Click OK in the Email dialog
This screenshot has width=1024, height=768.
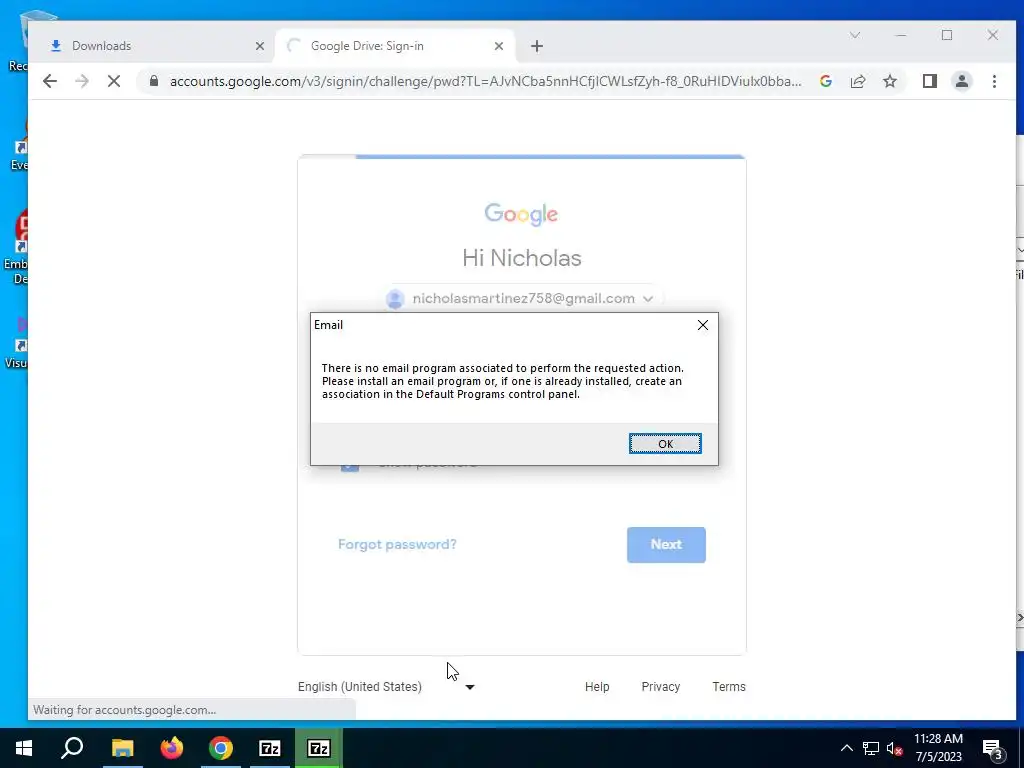(665, 443)
